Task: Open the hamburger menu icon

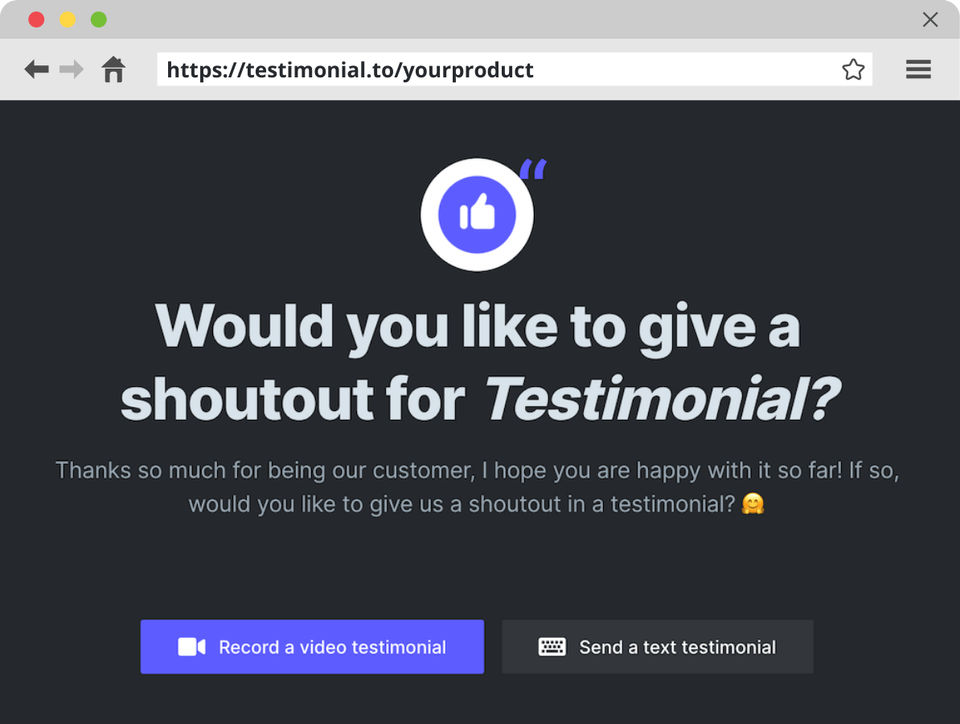Action: [918, 69]
